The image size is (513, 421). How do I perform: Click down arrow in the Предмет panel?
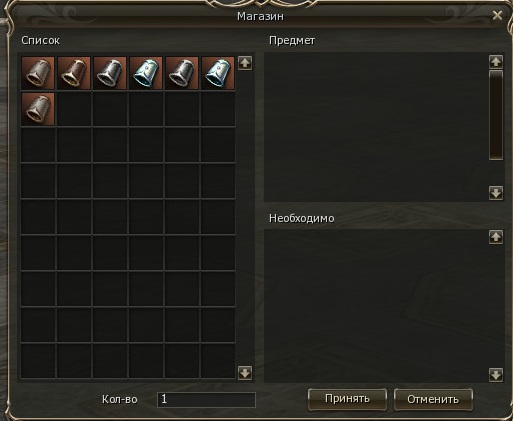click(x=496, y=193)
